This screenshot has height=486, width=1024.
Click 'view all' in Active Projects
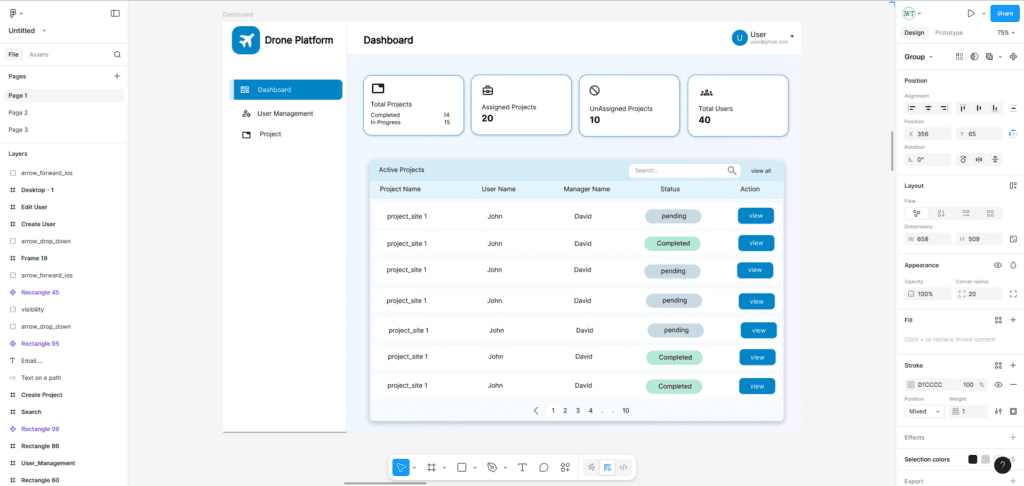pyautogui.click(x=761, y=171)
